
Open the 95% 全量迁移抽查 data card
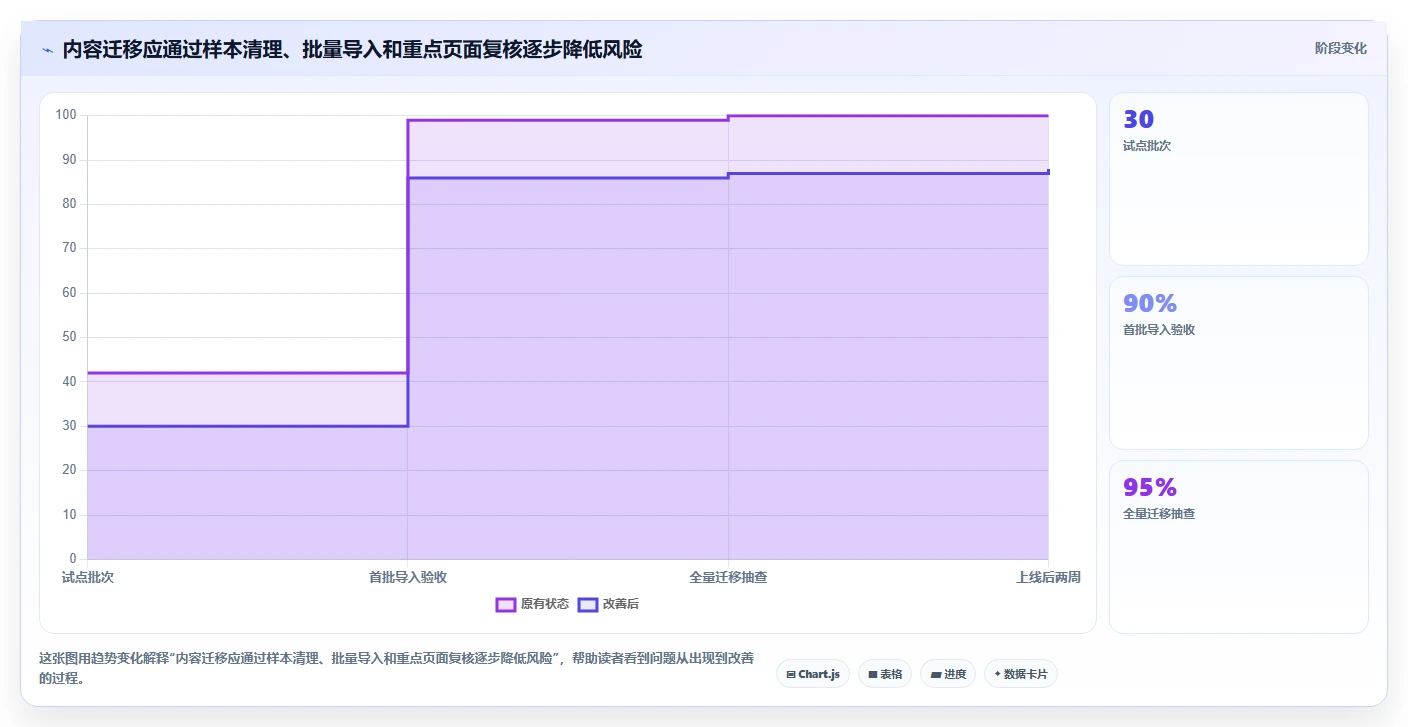(x=1239, y=547)
